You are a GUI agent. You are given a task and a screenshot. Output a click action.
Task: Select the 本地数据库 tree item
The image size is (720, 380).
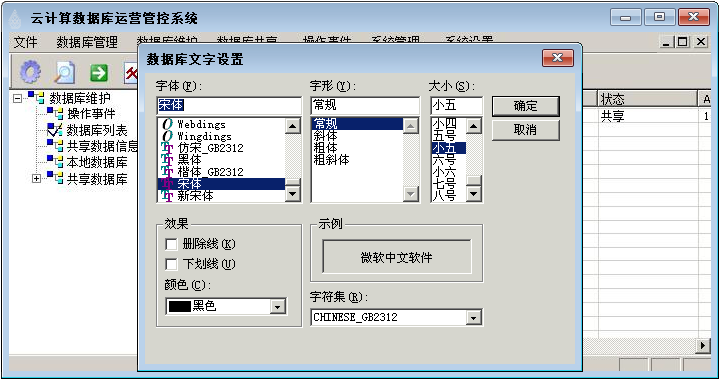[97, 162]
